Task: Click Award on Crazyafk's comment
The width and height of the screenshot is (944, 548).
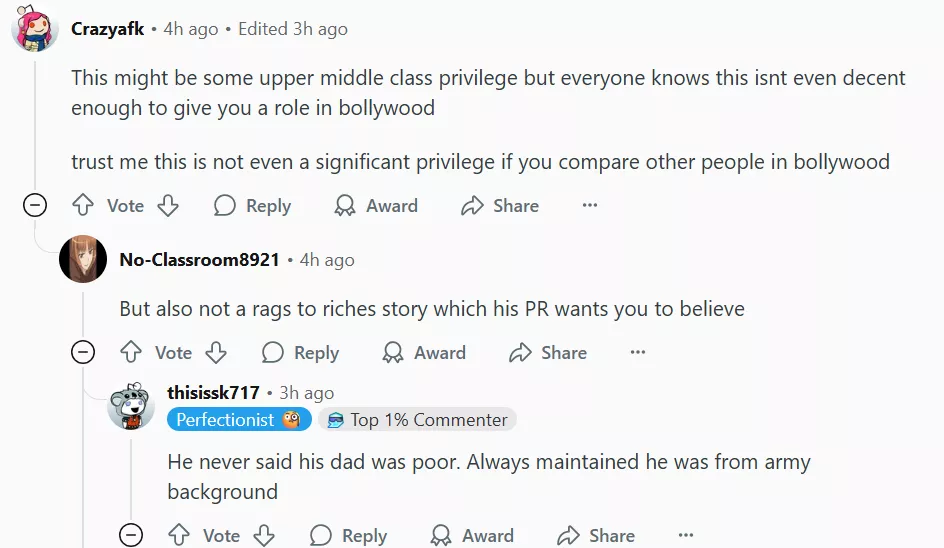Action: [376, 206]
